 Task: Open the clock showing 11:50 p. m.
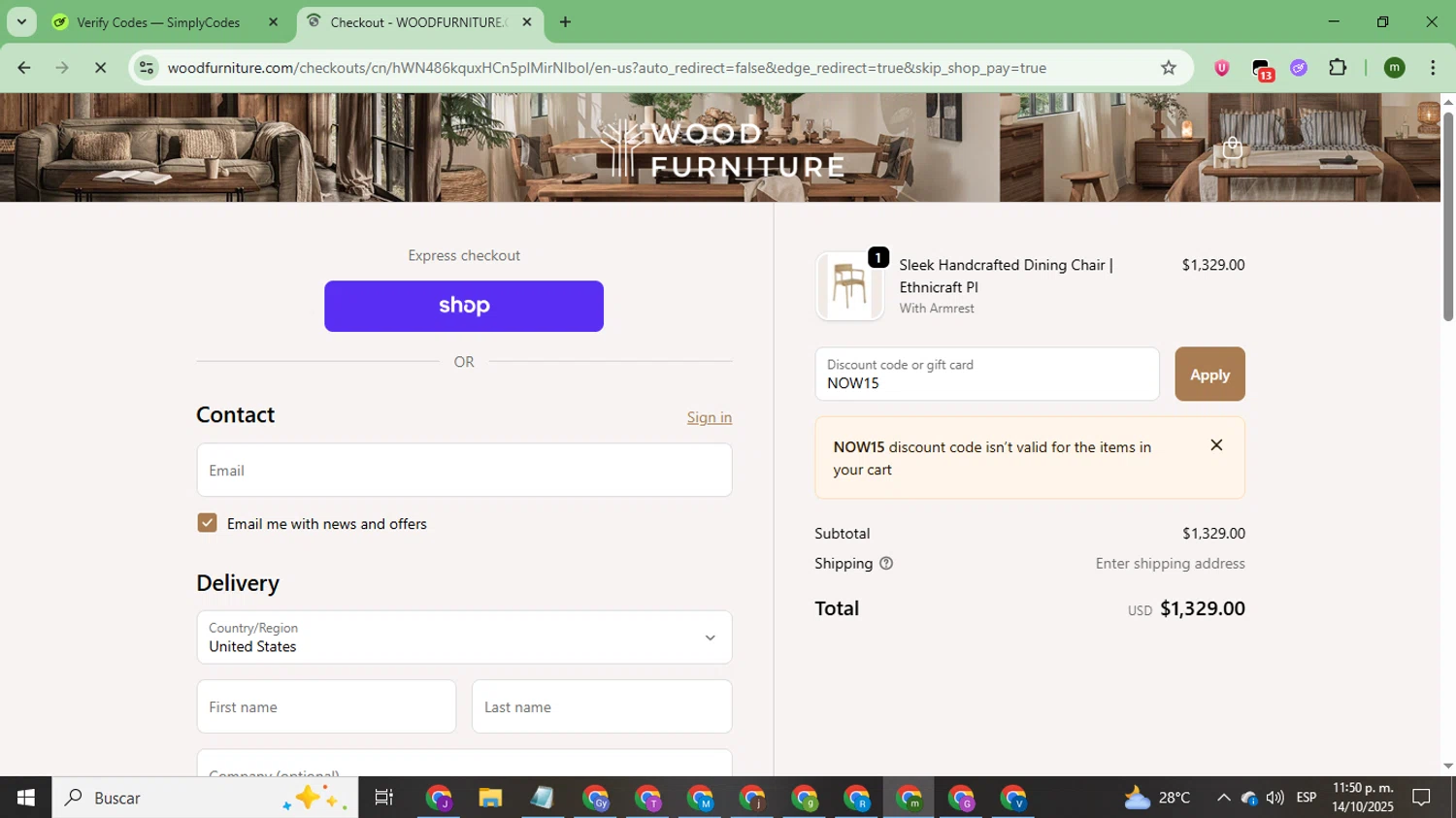tap(1363, 798)
